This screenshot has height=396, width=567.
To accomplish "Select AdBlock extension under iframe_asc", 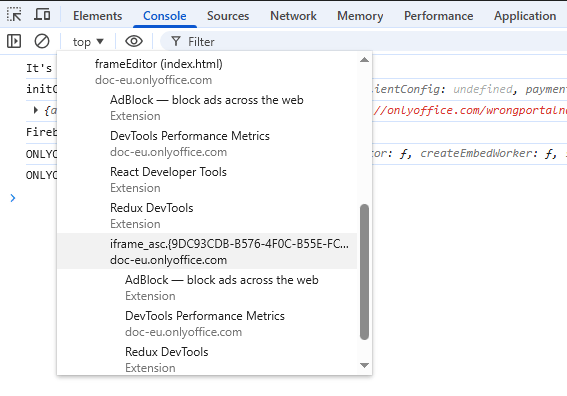I will tap(207, 288).
